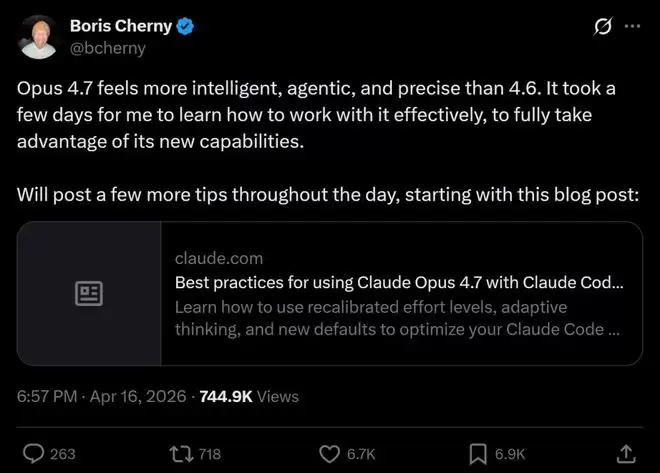Open the Best practices for Claude Opus 4.7 link
660x473 pixels.
click(399, 282)
